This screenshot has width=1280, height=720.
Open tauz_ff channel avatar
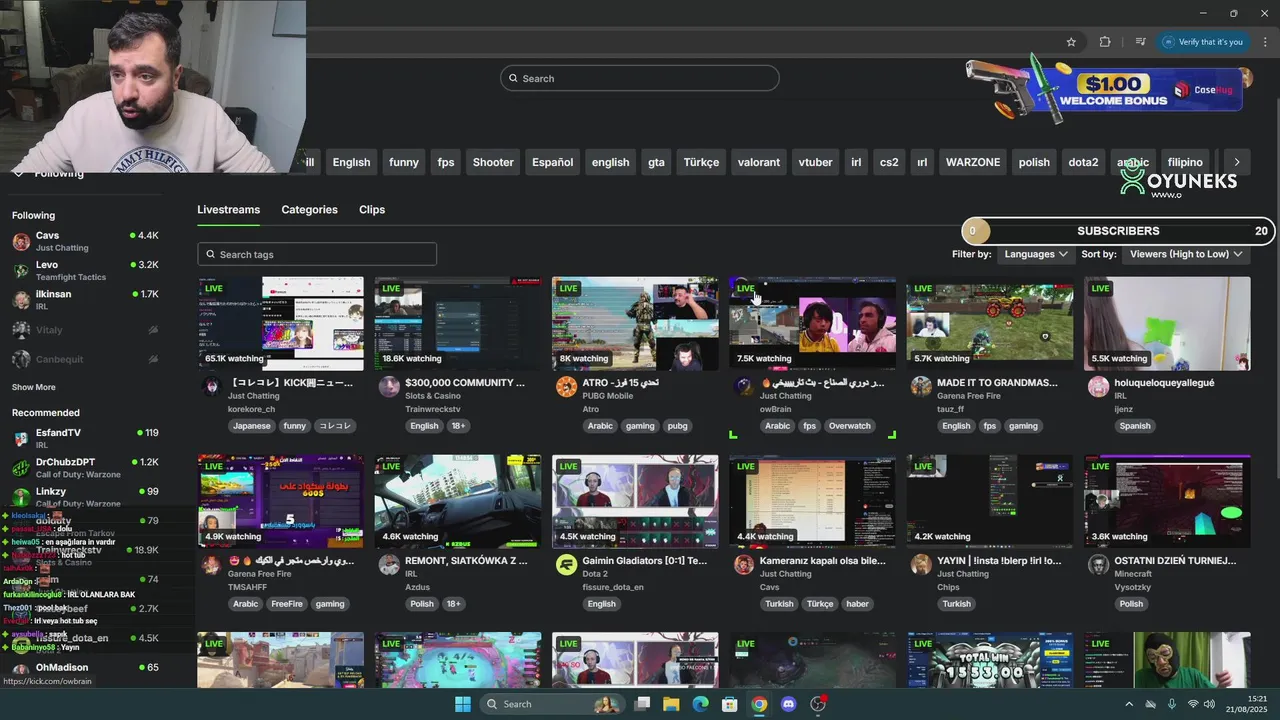point(921,387)
